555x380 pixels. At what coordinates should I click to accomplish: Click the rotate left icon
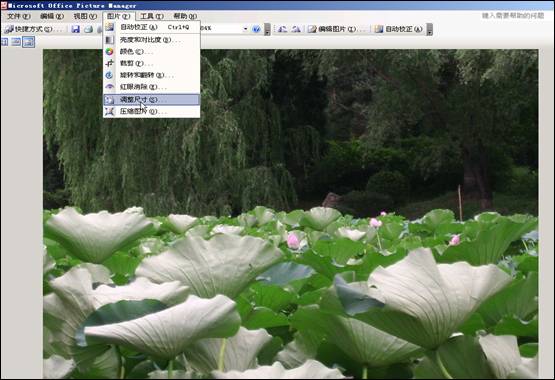[282, 29]
